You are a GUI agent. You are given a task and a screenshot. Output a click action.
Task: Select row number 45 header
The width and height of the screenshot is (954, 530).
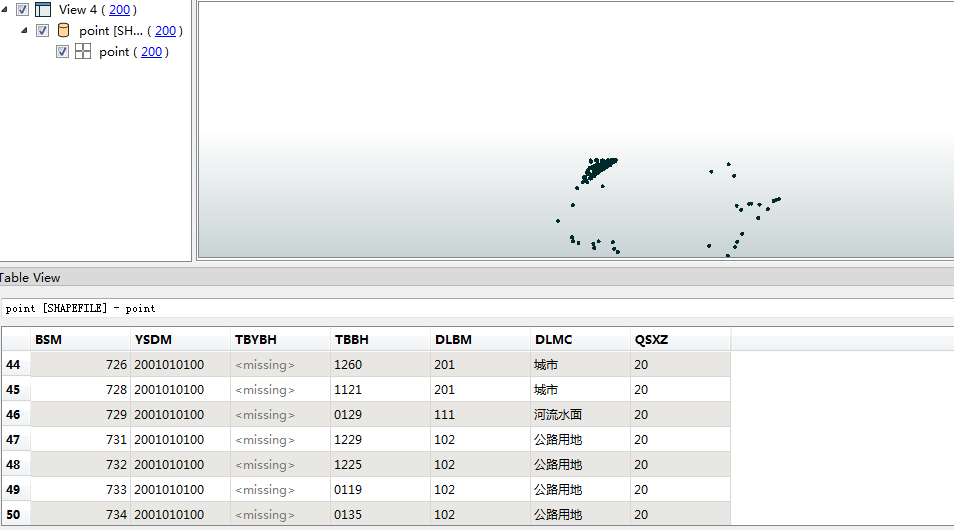point(16,389)
